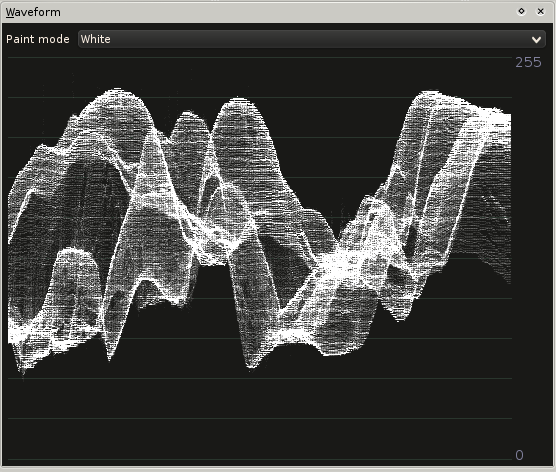Click the waveform's central tall peak
Image resolution: width=556 pixels, height=472 pixels.
(x=238, y=102)
